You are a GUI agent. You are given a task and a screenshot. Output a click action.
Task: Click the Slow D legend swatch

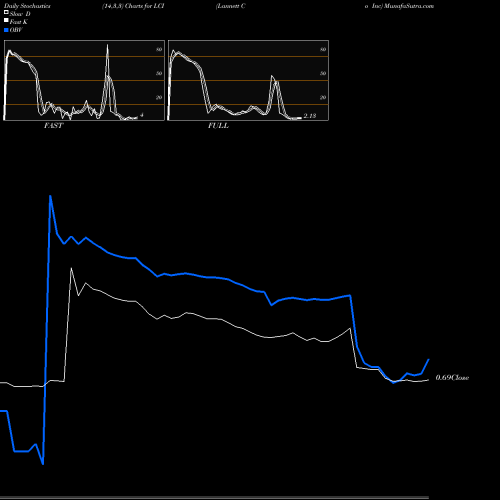pos(6,12)
